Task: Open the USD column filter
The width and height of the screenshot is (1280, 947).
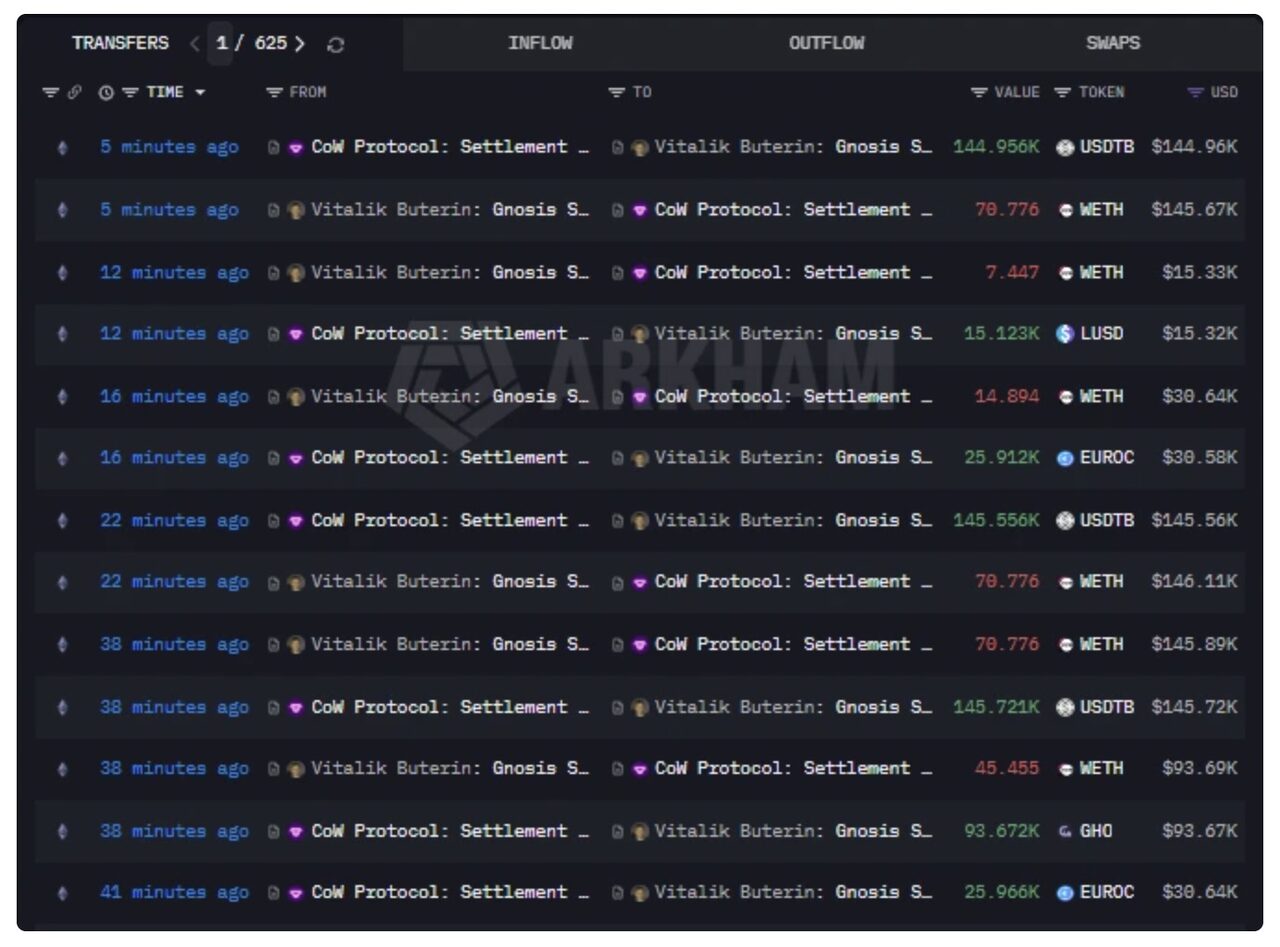Action: (x=1195, y=92)
